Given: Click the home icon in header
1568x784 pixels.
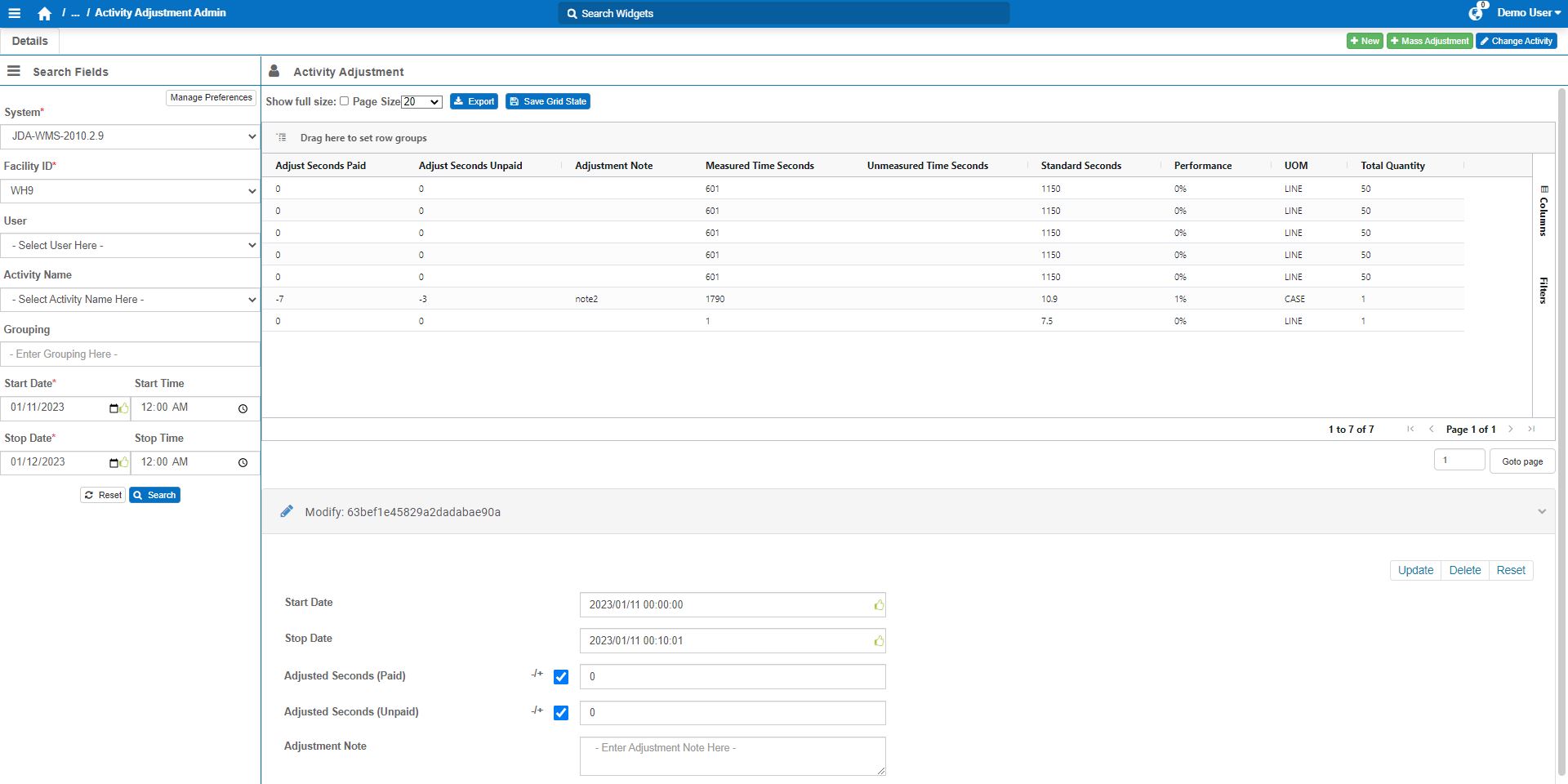Looking at the screenshot, I should (44, 14).
